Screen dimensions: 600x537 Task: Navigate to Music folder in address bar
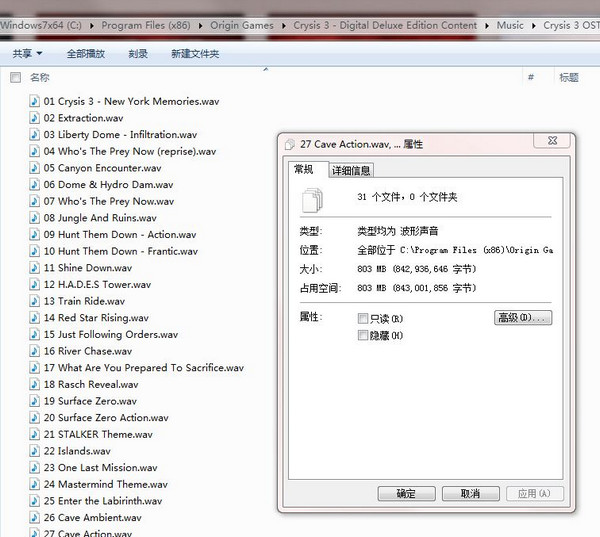[510, 26]
